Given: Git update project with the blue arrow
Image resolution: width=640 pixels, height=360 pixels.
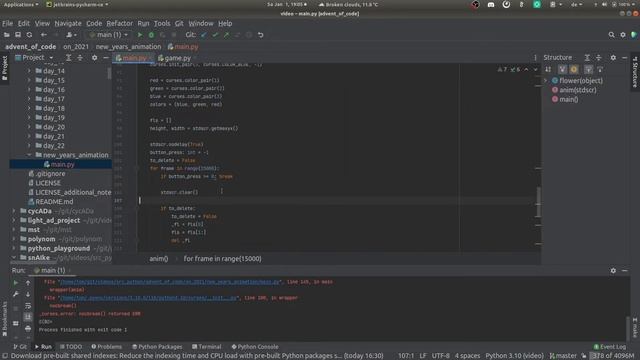Looking at the screenshot, I should click(x=204, y=35).
